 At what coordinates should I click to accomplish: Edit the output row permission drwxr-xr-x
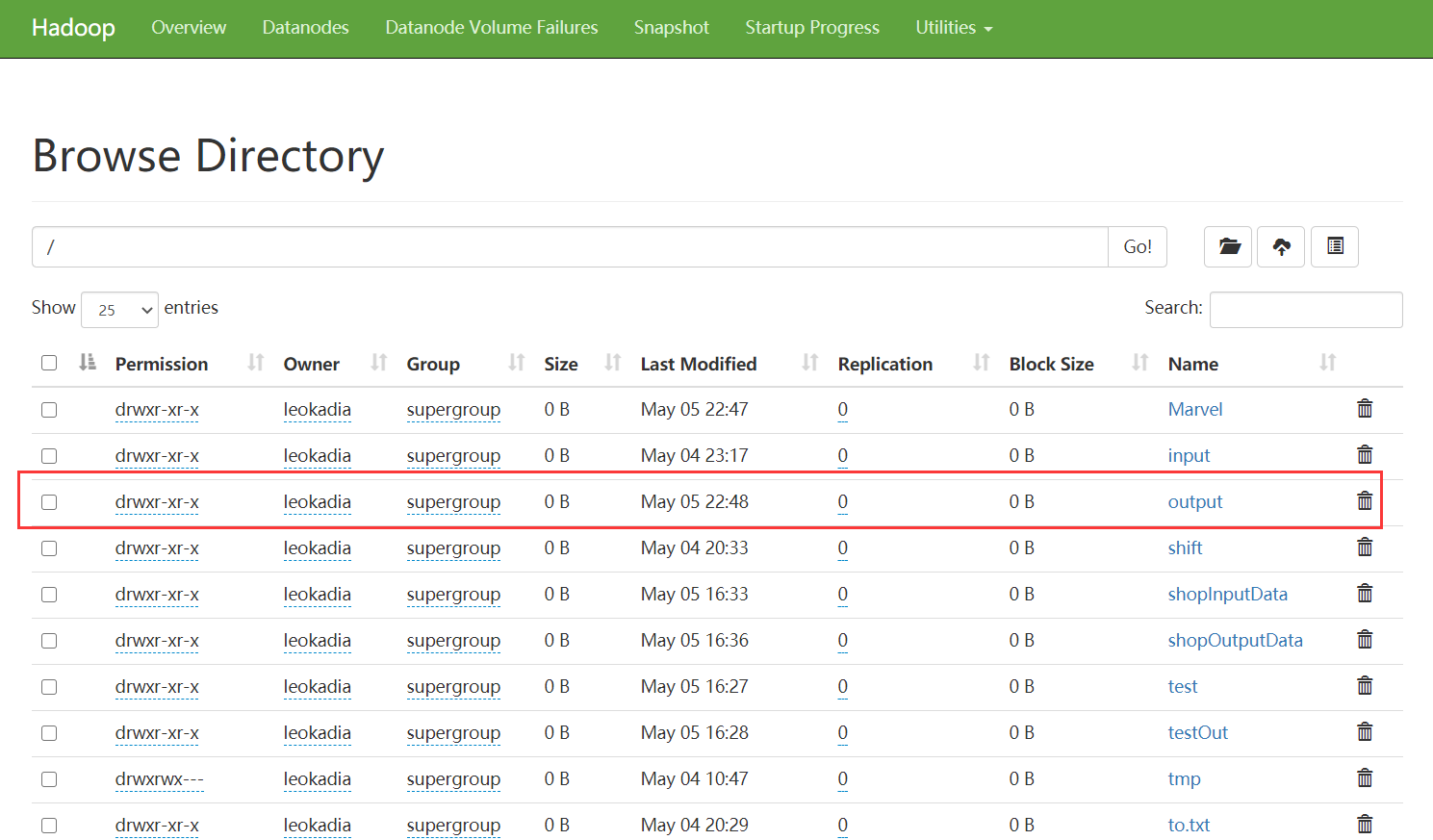(157, 501)
